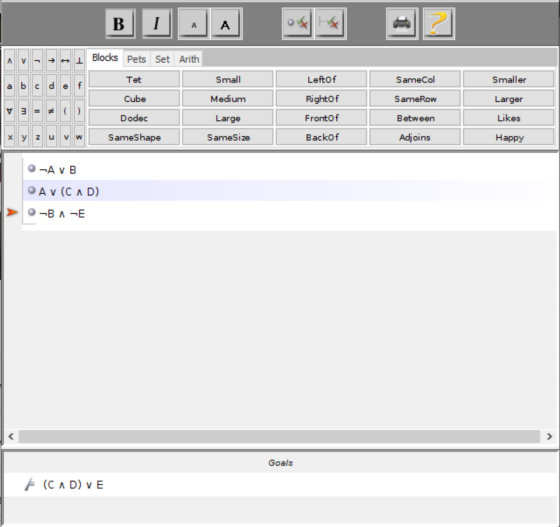Click the verify proof check icon
Screen dimensions: 560x527
coord(330,24)
